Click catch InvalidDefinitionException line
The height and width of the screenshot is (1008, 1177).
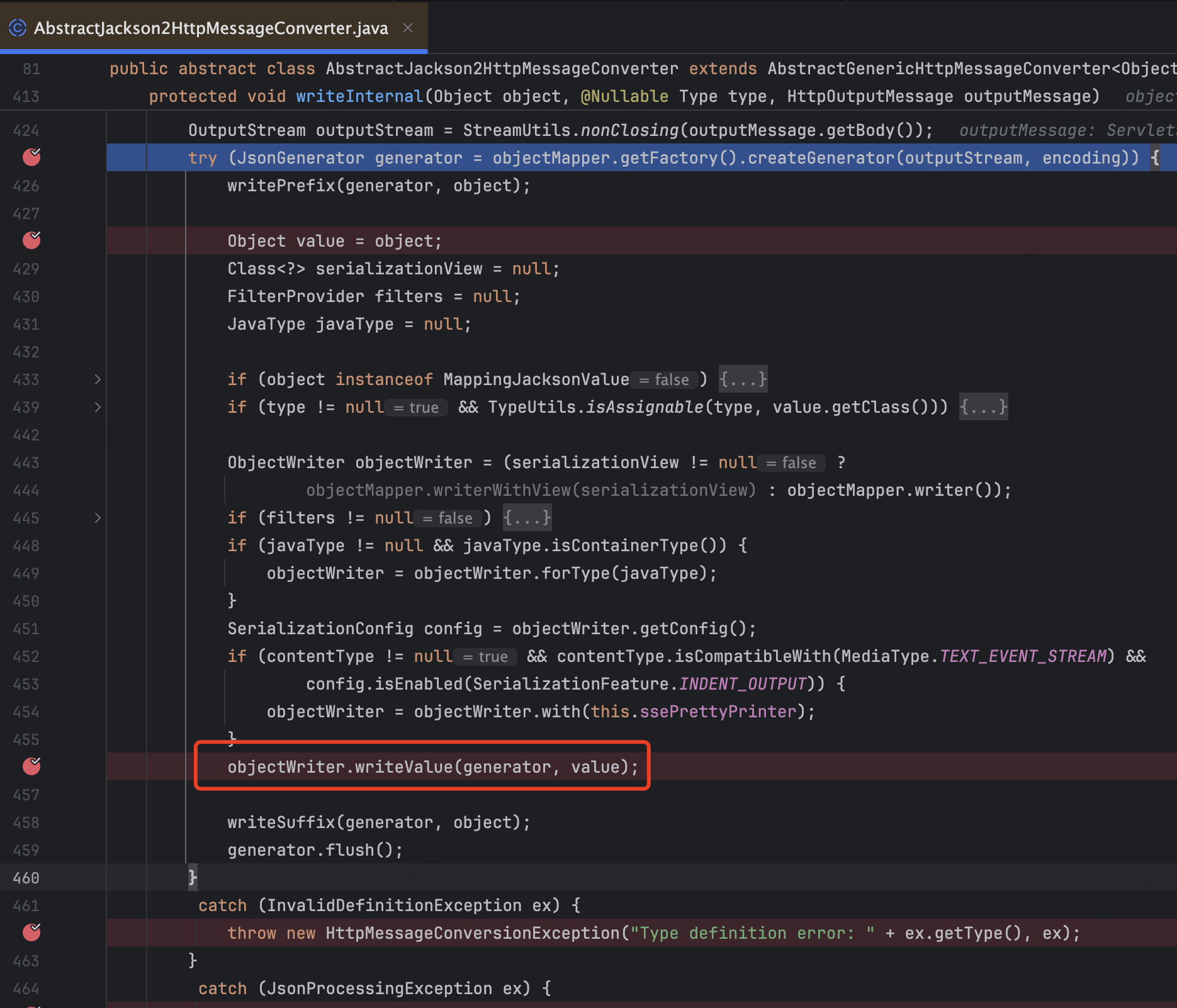[390, 905]
